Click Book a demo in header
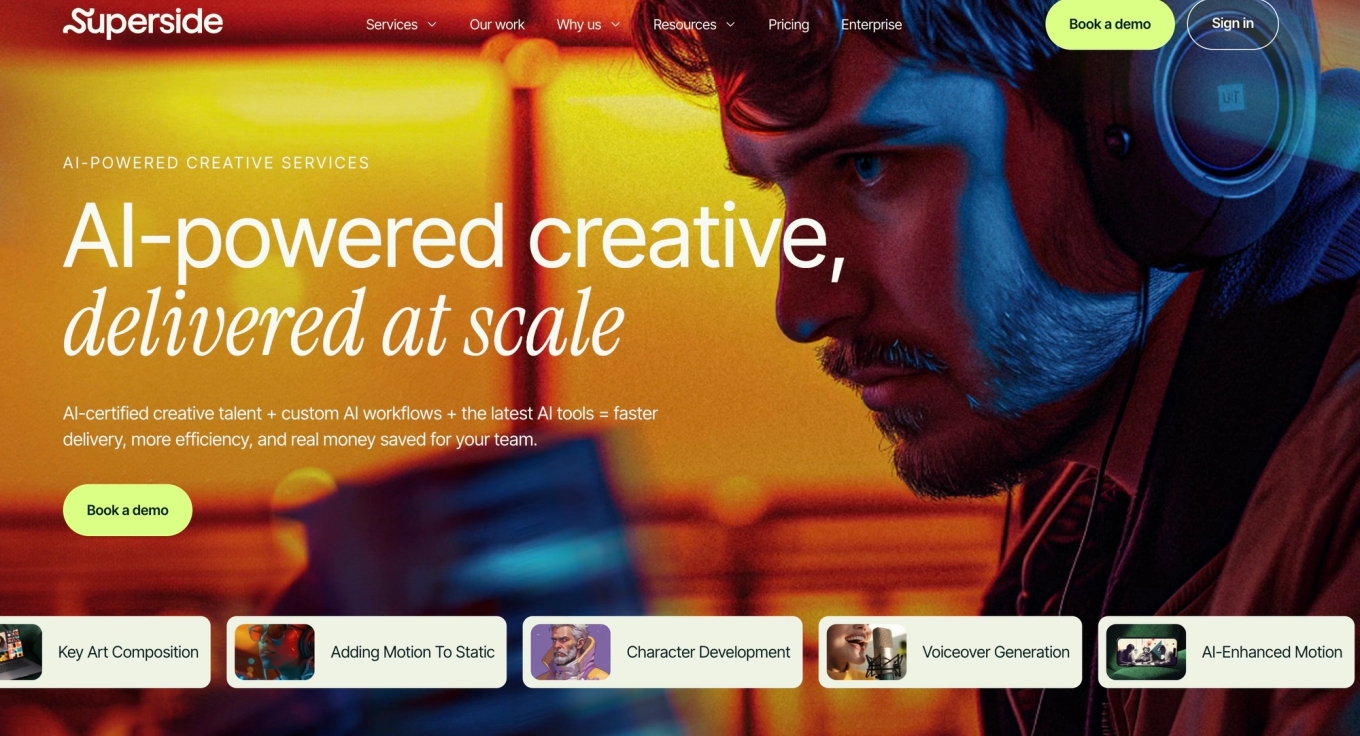 pos(1110,24)
